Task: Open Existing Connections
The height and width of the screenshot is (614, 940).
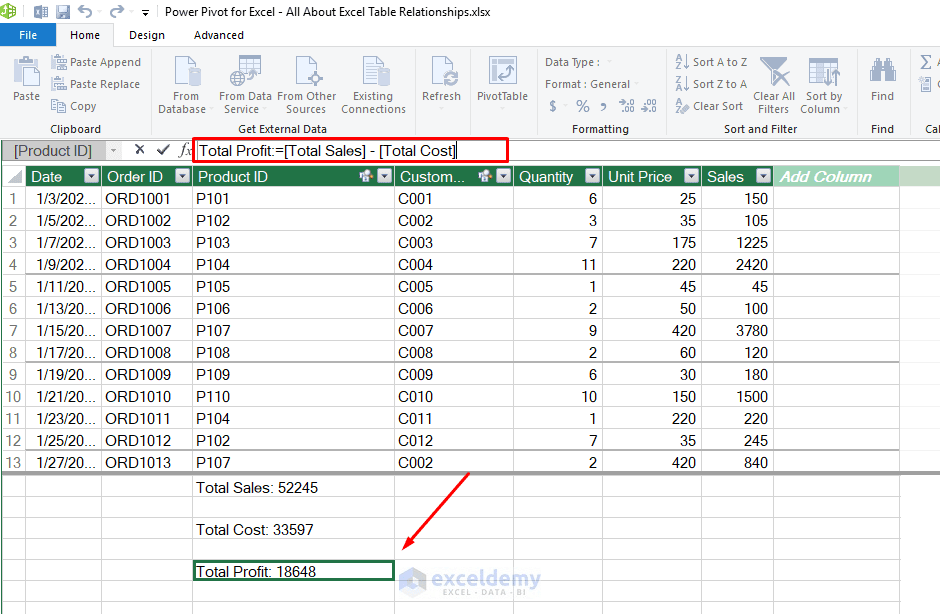Action: (x=373, y=85)
